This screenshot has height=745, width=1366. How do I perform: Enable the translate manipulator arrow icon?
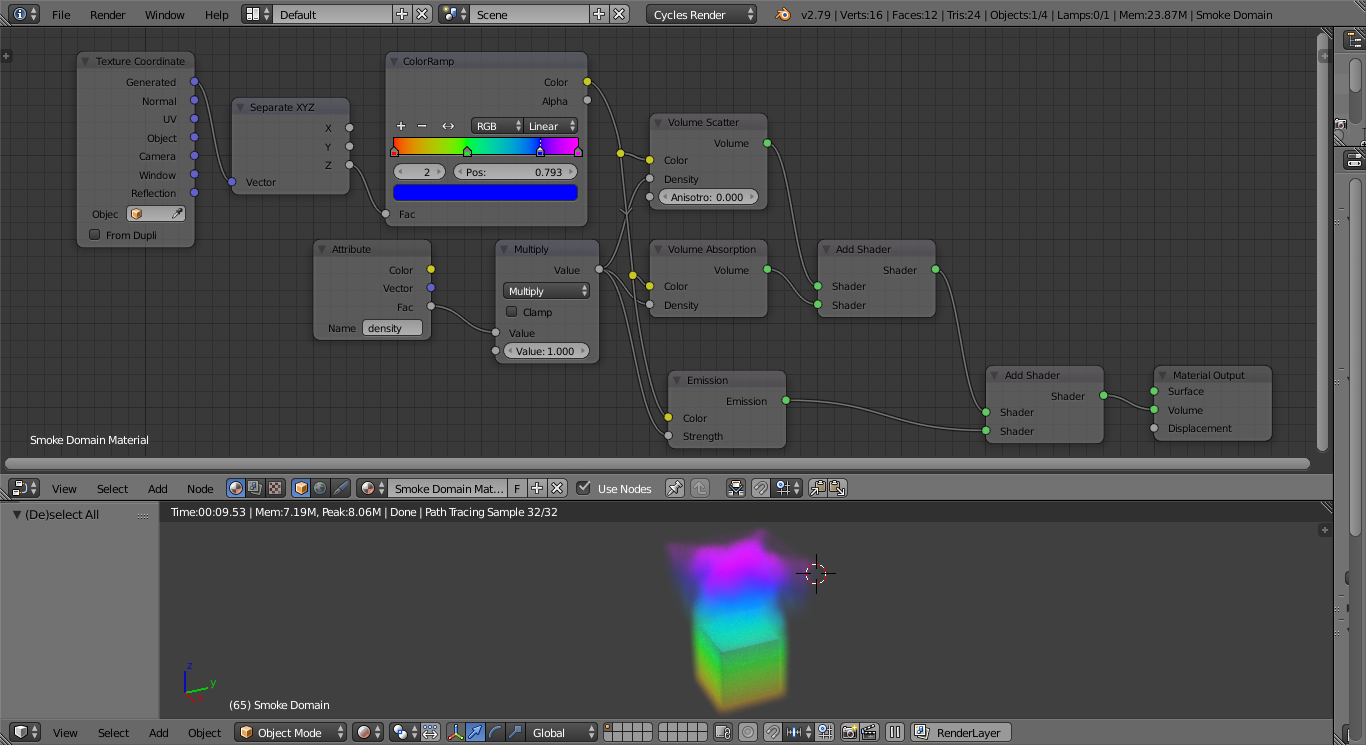476,732
